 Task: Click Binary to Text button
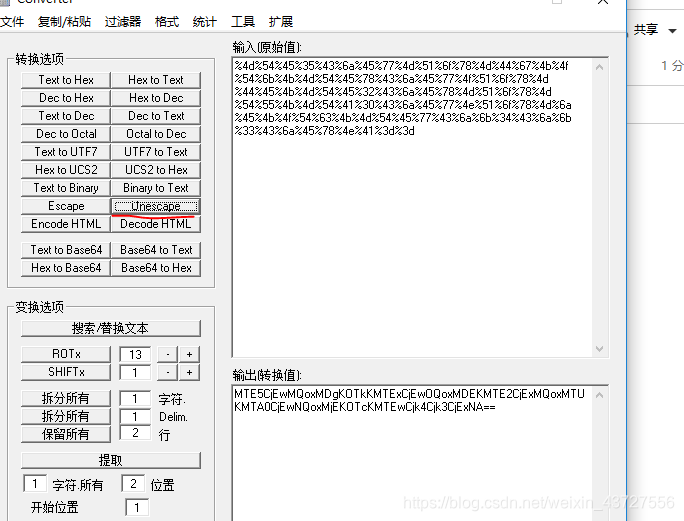pyautogui.click(x=156, y=188)
